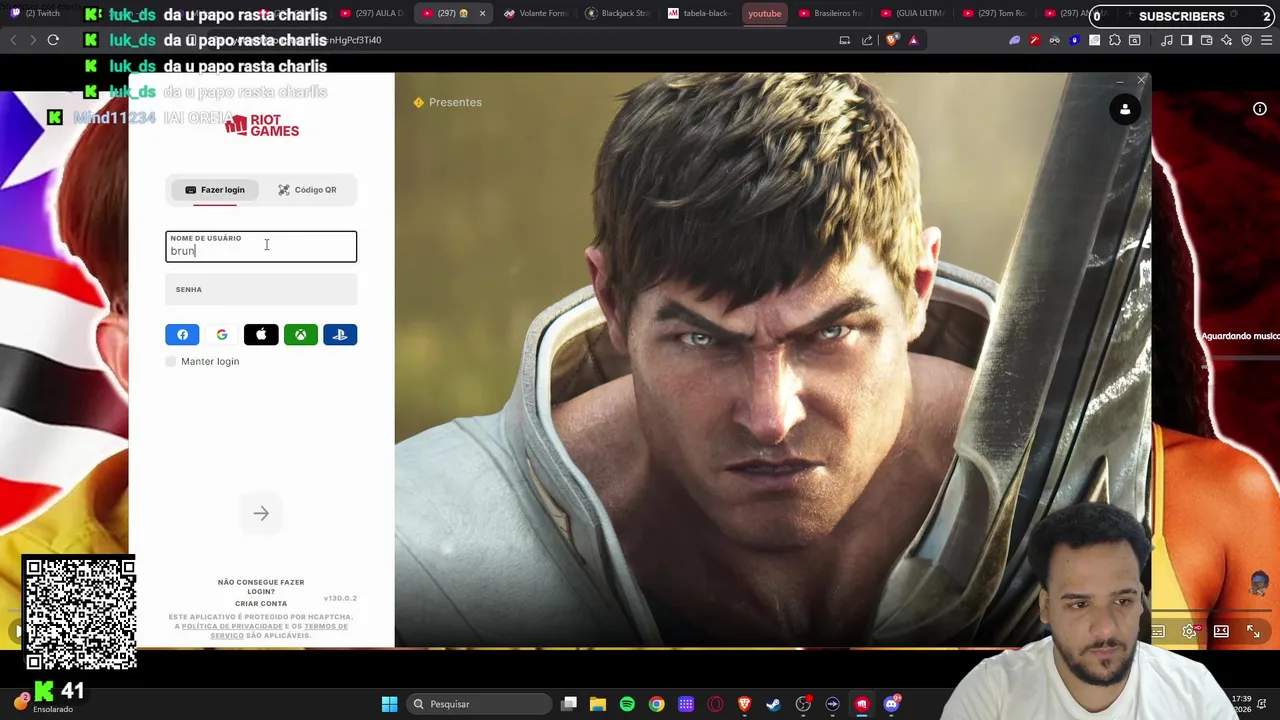Click the info icon at top right

(1260, 109)
